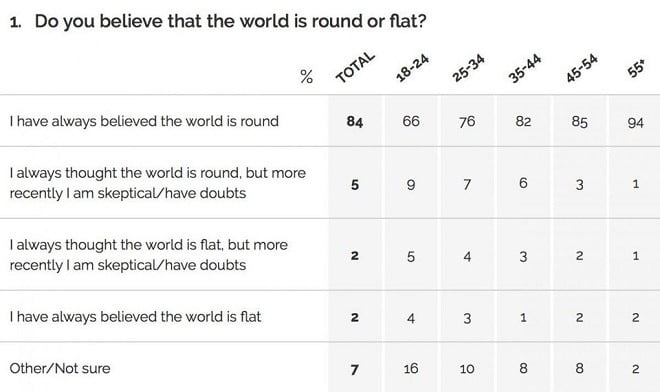Viewport: 660px width, 392px height.
Task: Click the value 16 in the Other/Not sure row
Action: [x=410, y=369]
